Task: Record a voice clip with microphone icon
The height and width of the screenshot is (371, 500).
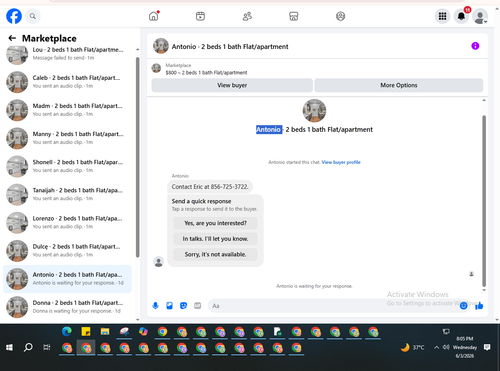Action: [x=155, y=306]
